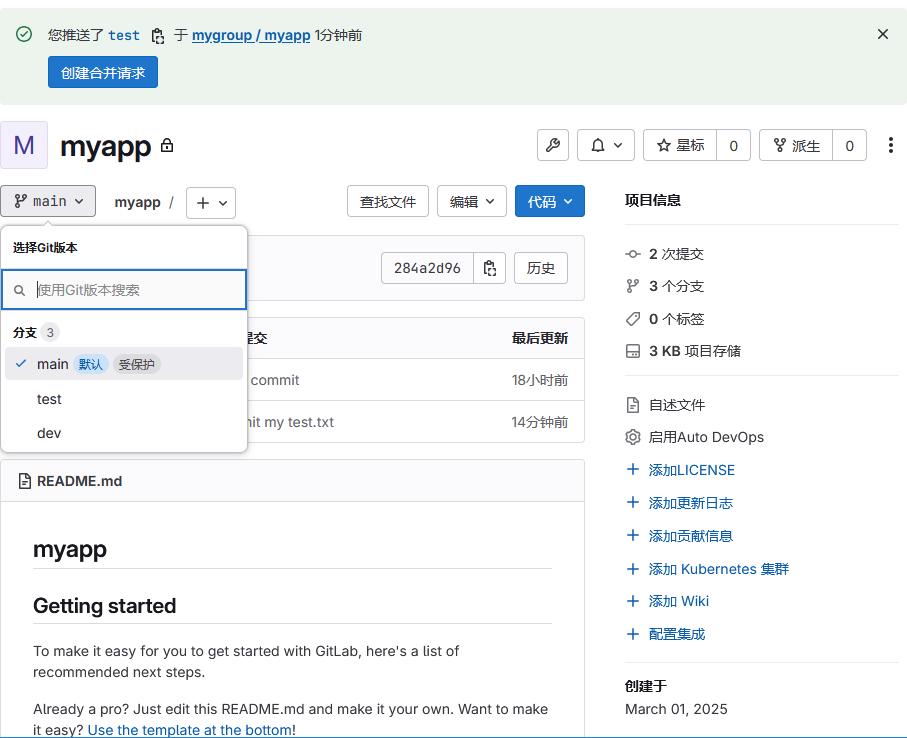Expand the 编辑 dropdown
This screenshot has width=907, height=738.
click(471, 201)
